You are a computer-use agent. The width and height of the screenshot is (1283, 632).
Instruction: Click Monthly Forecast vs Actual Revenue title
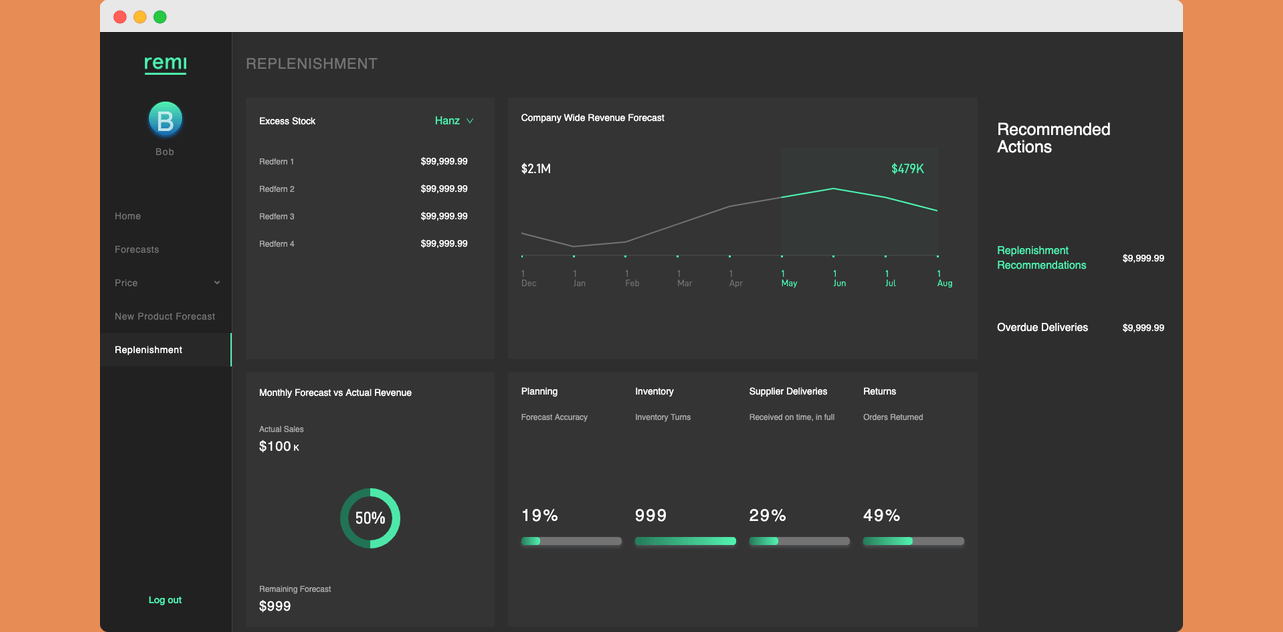tap(335, 393)
